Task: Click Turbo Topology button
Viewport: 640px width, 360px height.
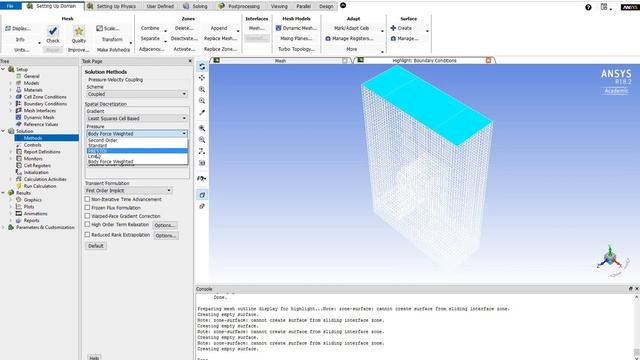Action: click(296, 49)
